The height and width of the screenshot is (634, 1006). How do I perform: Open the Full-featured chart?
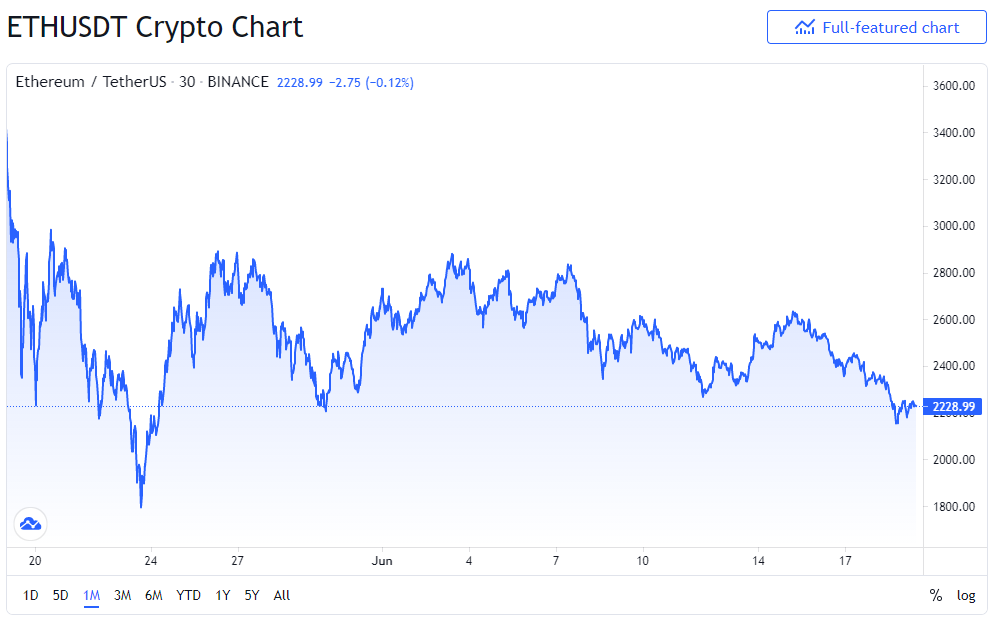pos(876,28)
